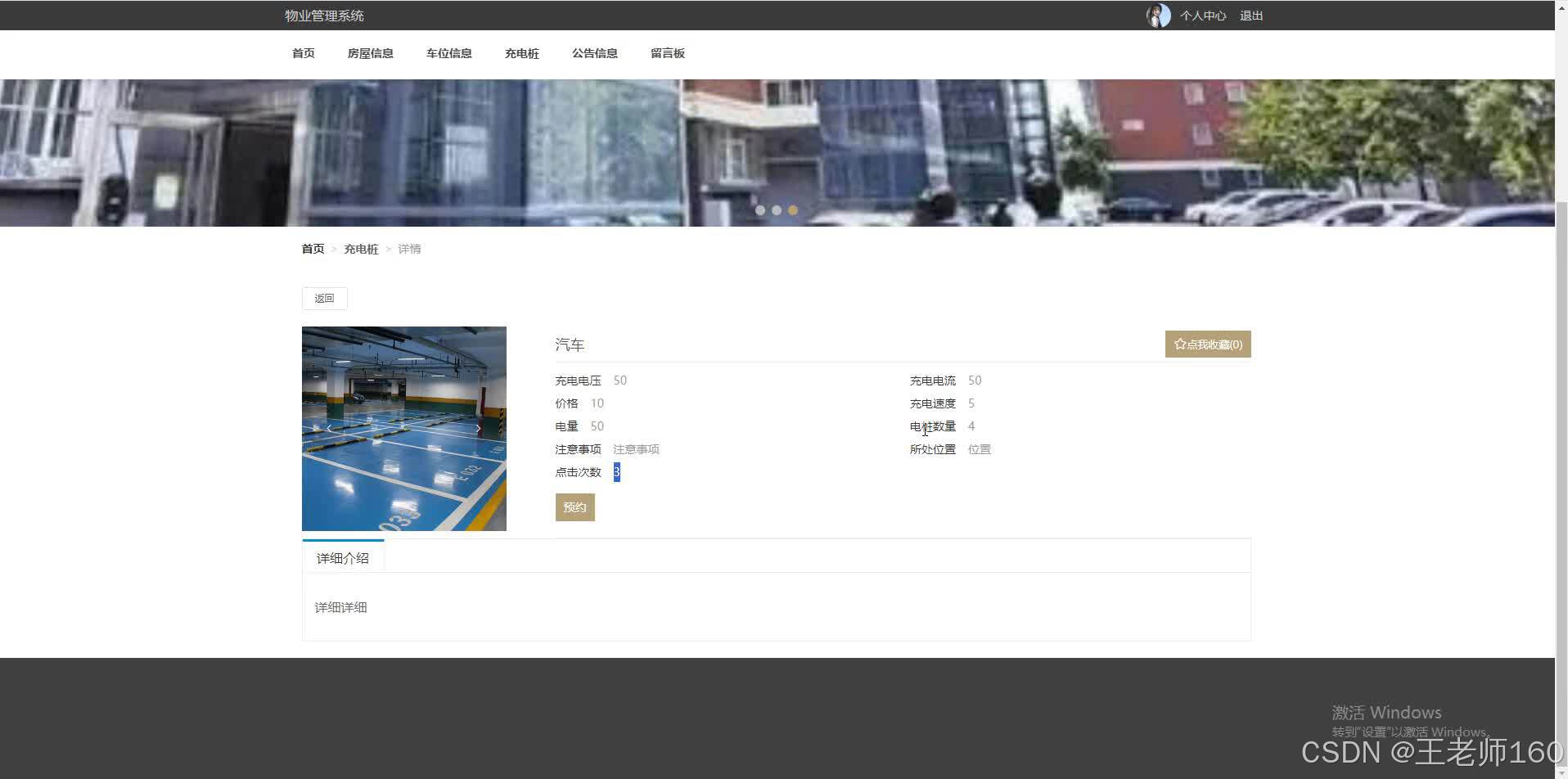Open 个人中心 personal center
Image resolution: width=1568 pixels, height=779 pixels.
[x=1203, y=16]
